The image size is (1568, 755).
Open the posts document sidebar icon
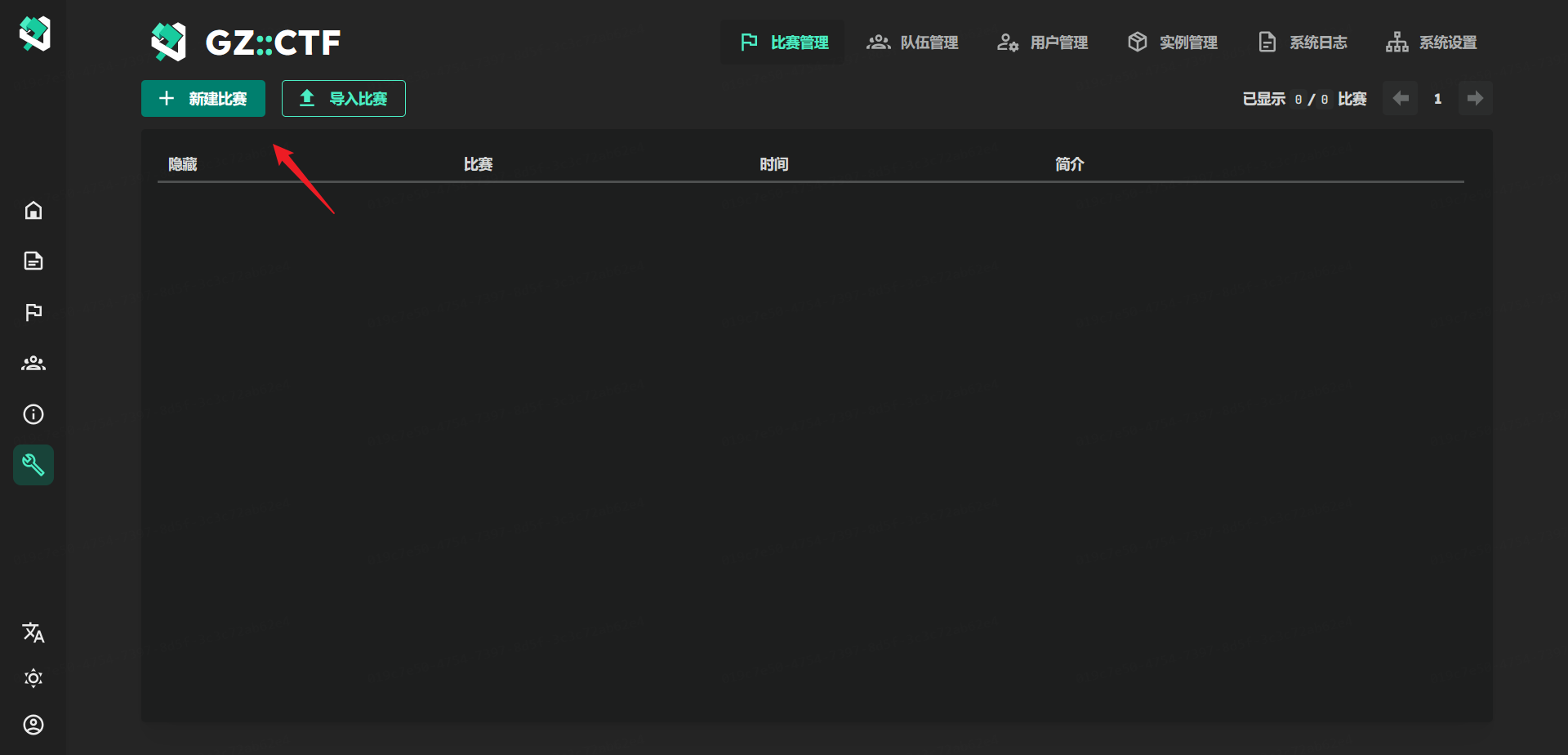point(33,261)
